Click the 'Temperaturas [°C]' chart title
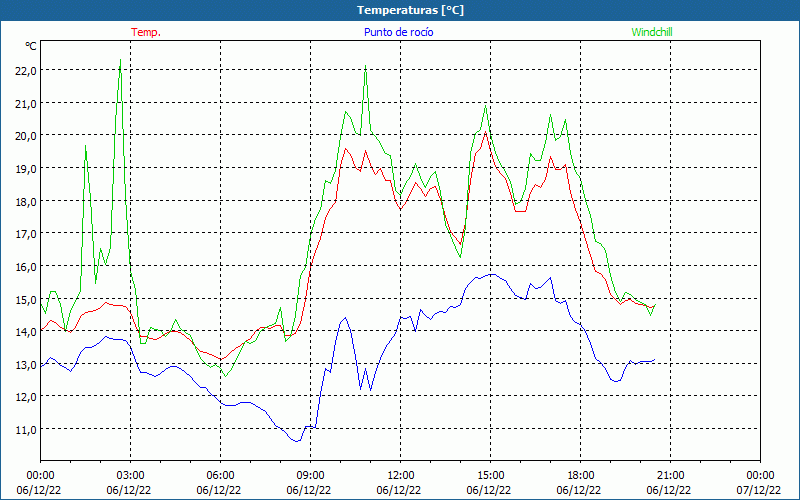 pyautogui.click(x=410, y=10)
